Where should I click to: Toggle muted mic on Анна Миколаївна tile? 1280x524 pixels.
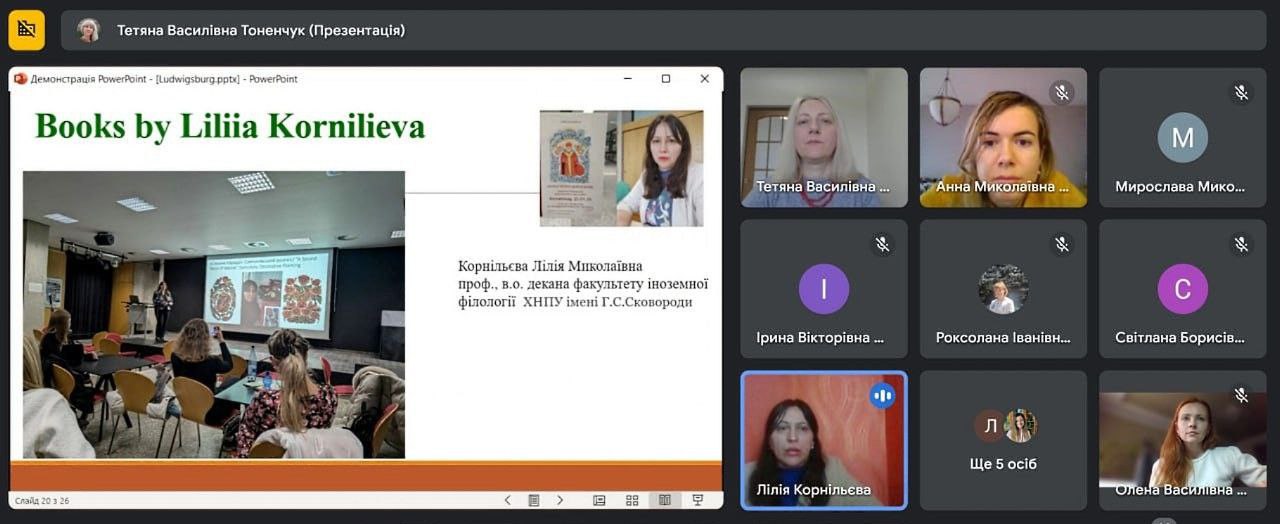tap(1062, 93)
